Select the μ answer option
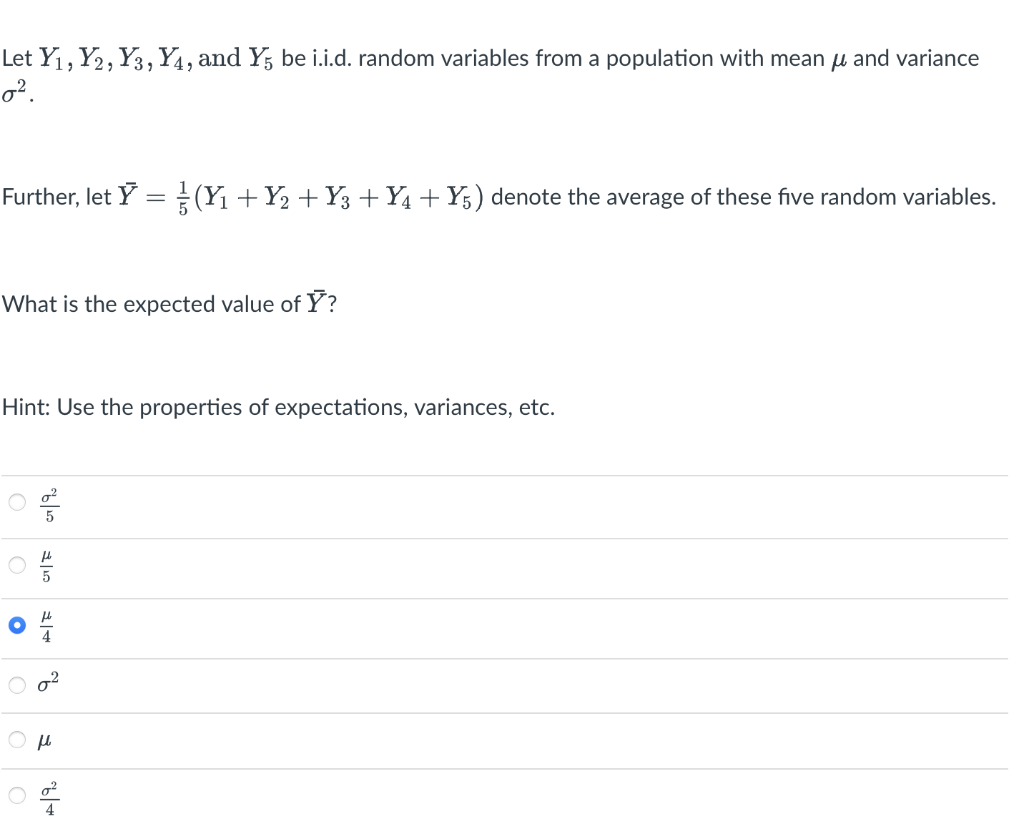Image resolution: width=1024 pixels, height=824 pixels. [16, 739]
